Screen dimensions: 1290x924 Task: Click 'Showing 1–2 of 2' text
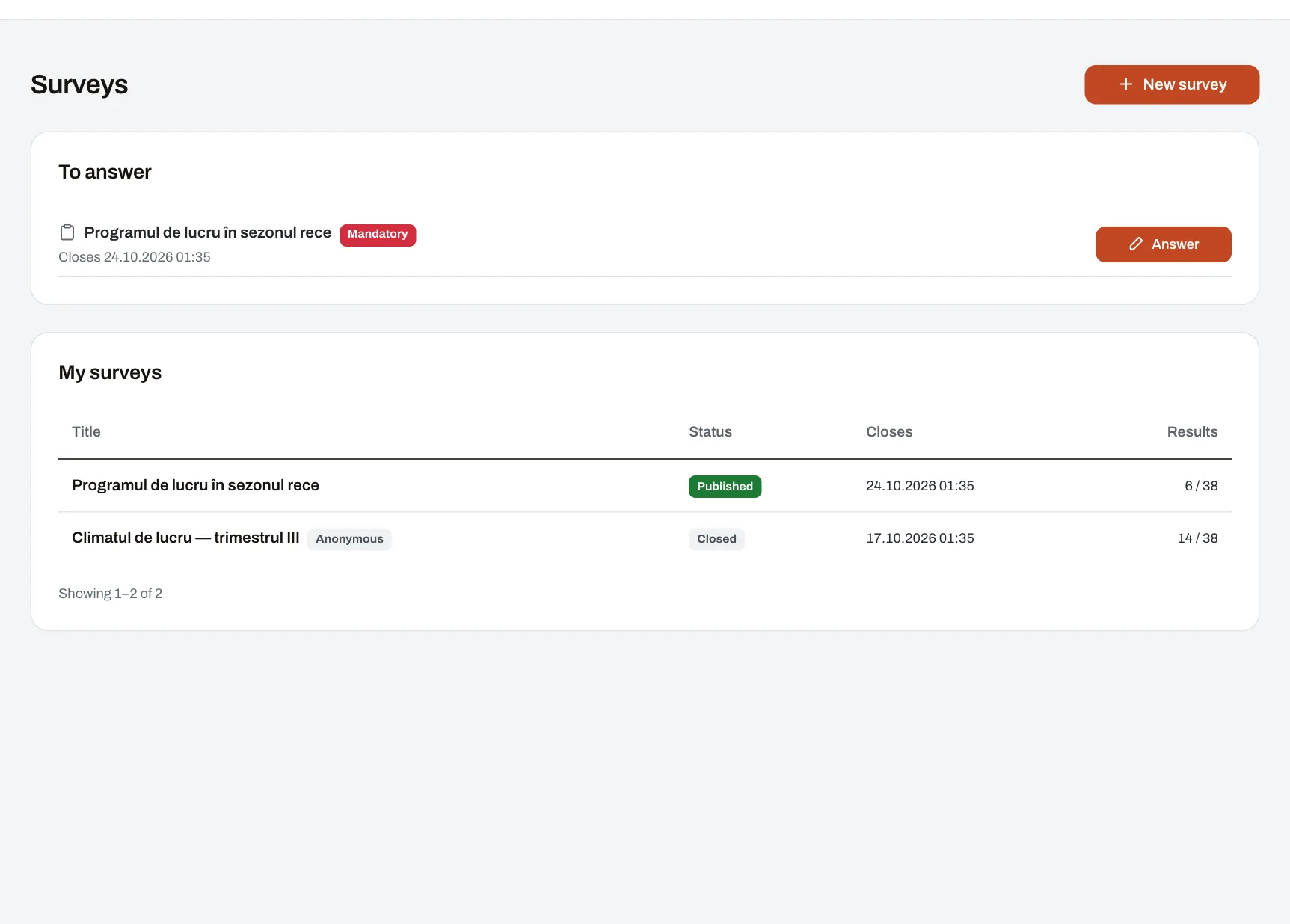click(x=110, y=594)
